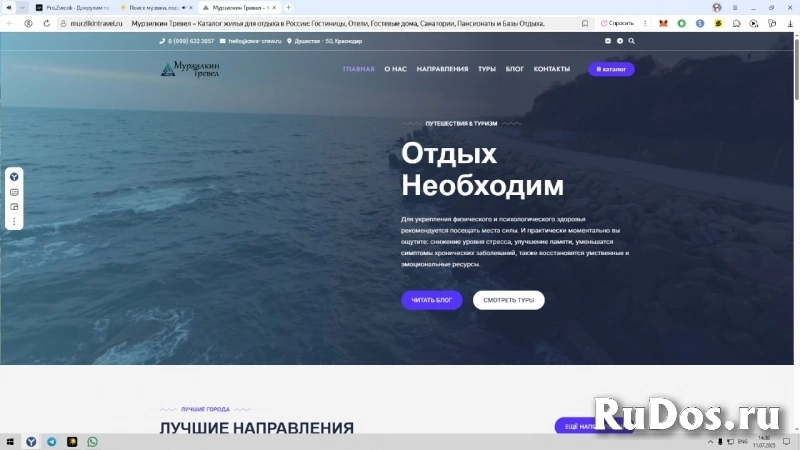Expand the three-dot menu in left floating panel
The height and width of the screenshot is (450, 800).
tap(14, 221)
